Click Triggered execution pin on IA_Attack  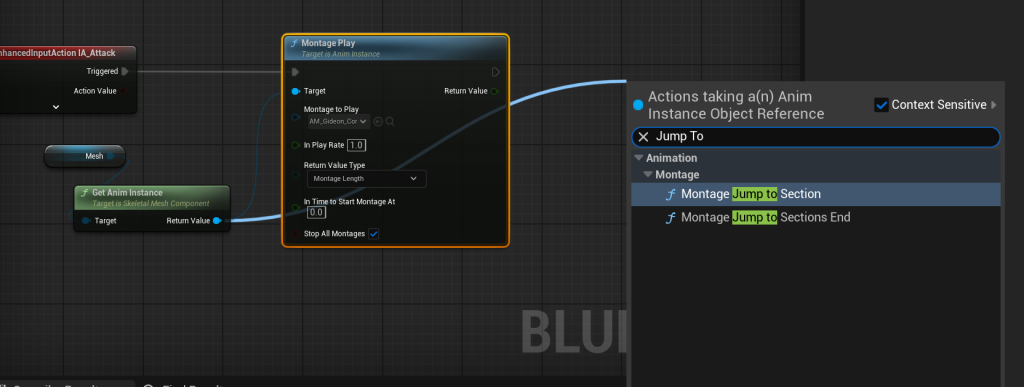125,71
